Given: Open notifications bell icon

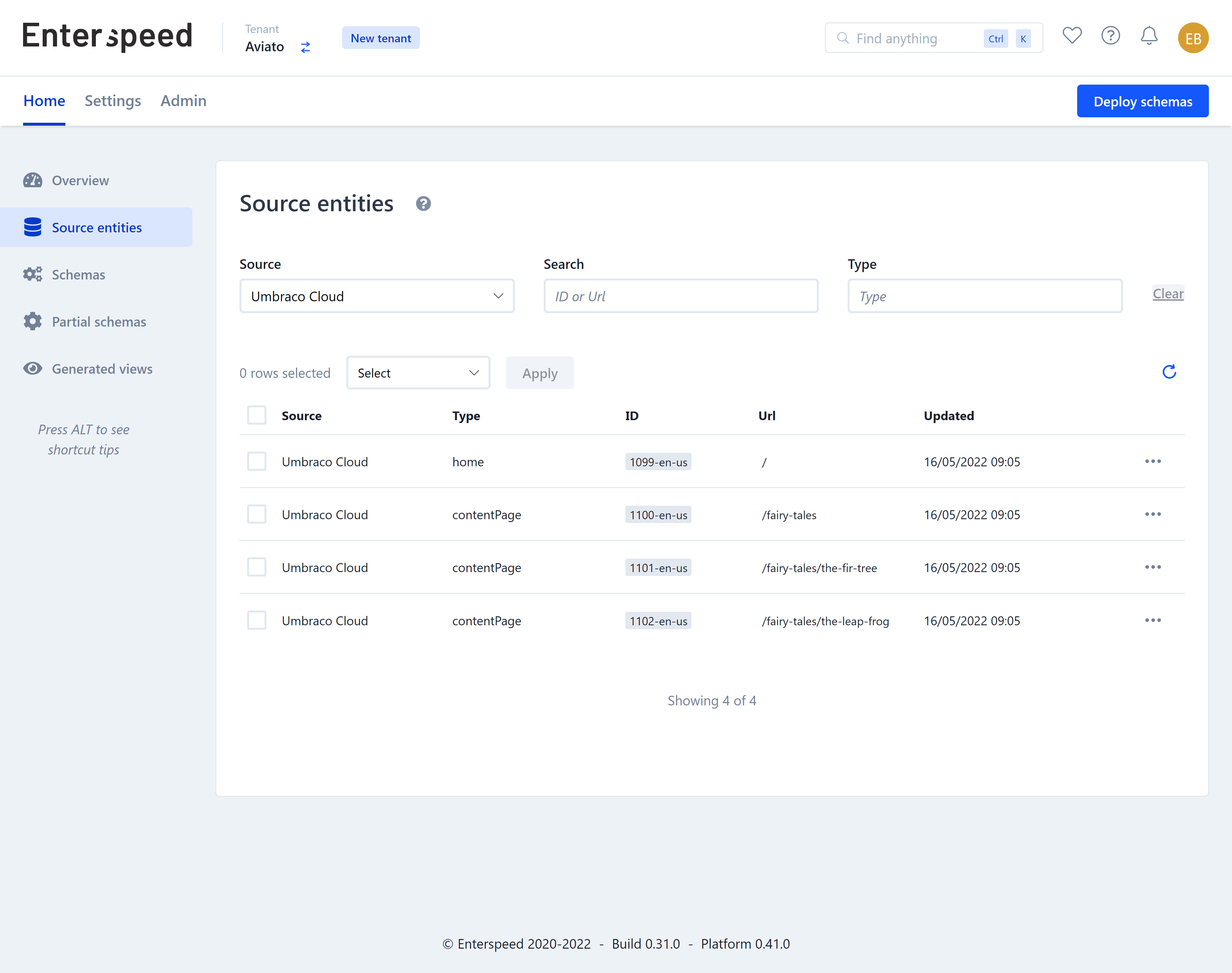Looking at the screenshot, I should pyautogui.click(x=1149, y=37).
